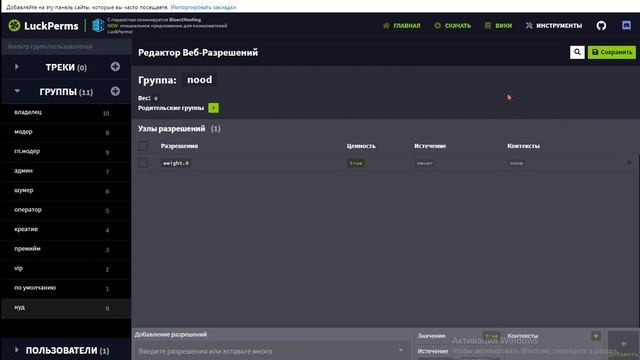This screenshot has height=360, width=640.
Task: Select the vip group
Action: (x=66, y=269)
